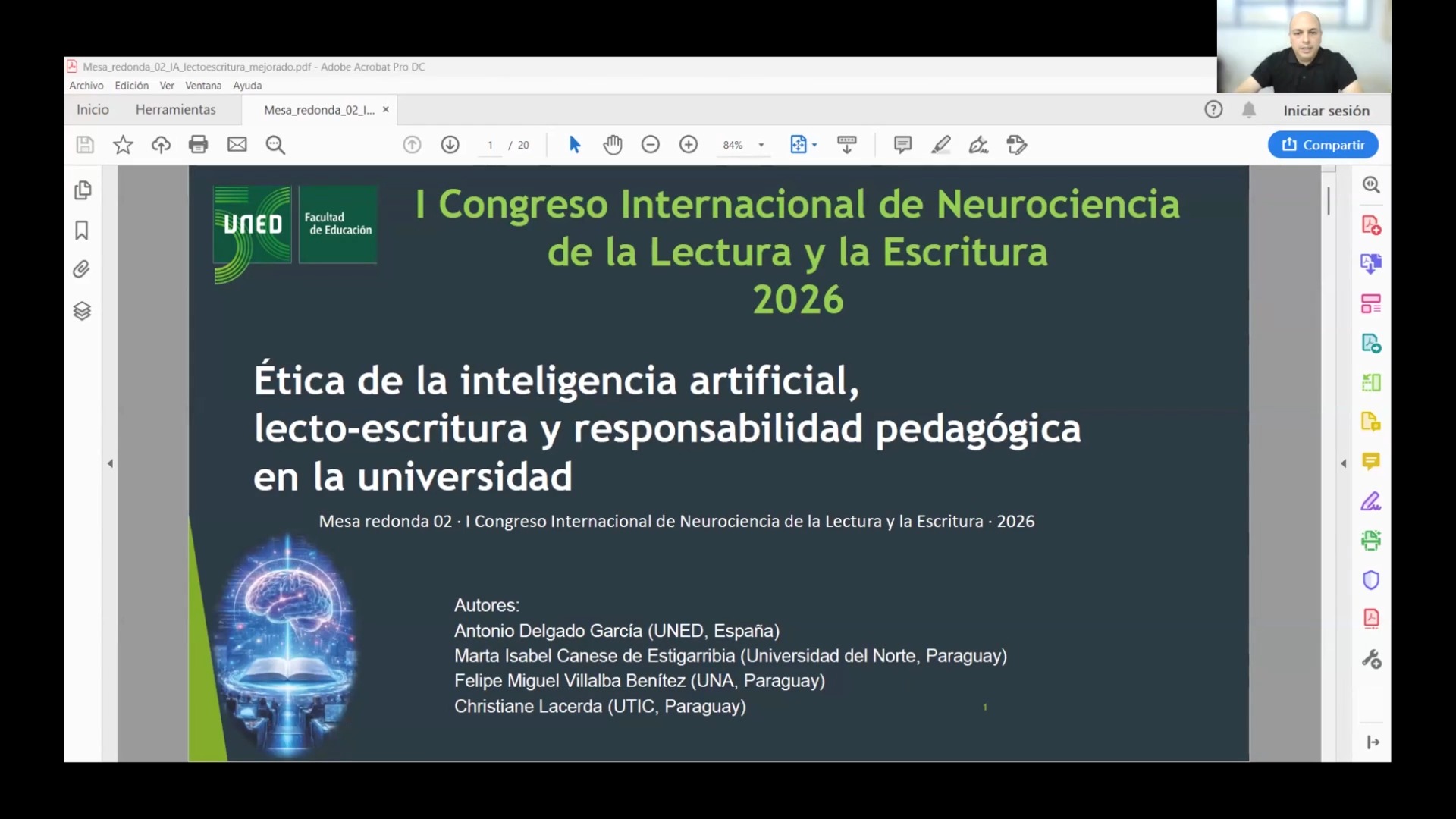Select the Mesa_redonda_02 document tab
The image size is (1456, 819).
319,110
